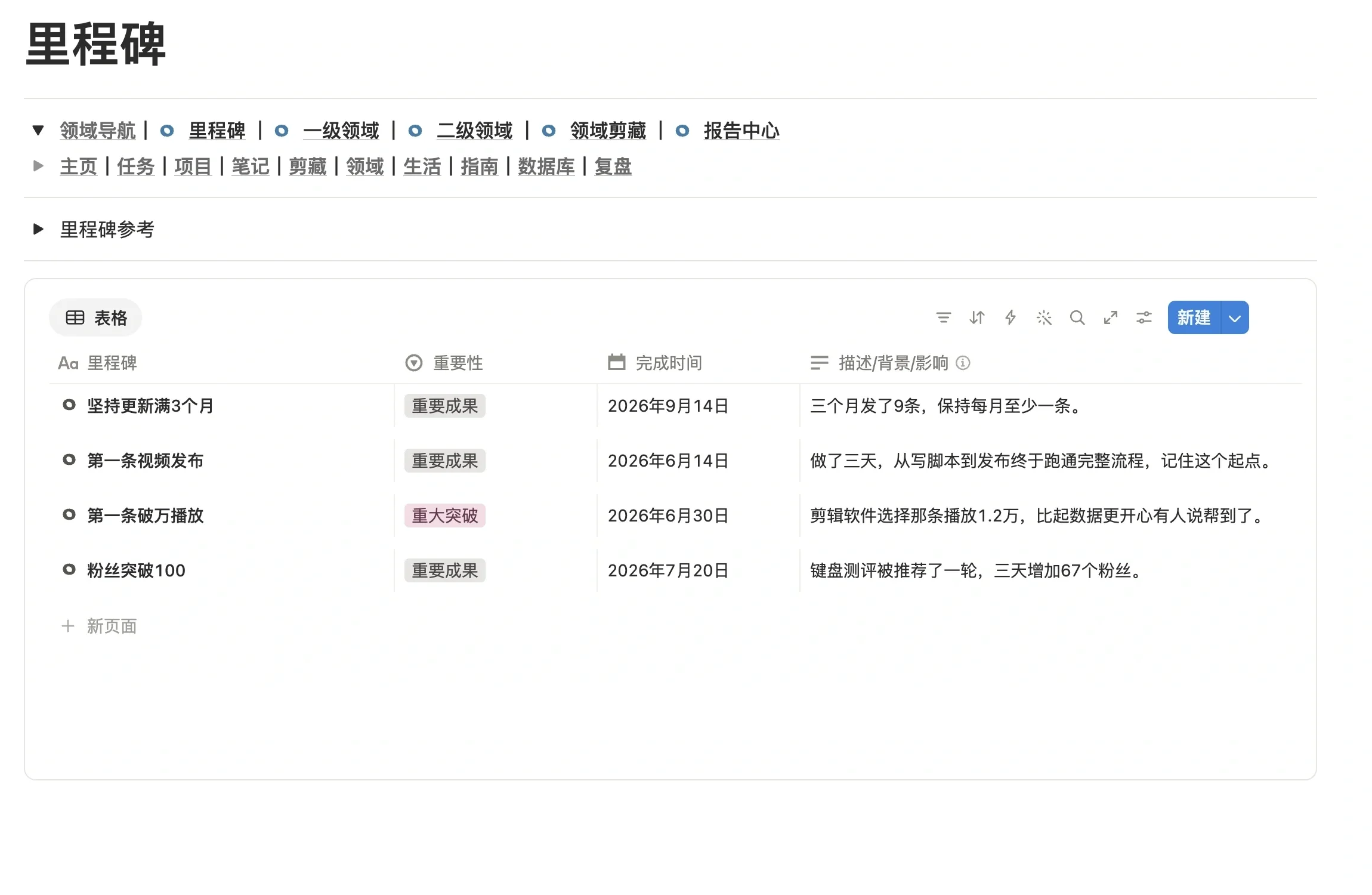The width and height of the screenshot is (1372, 895).
Task: Open the 任务 link in navigation
Action: 136,166
